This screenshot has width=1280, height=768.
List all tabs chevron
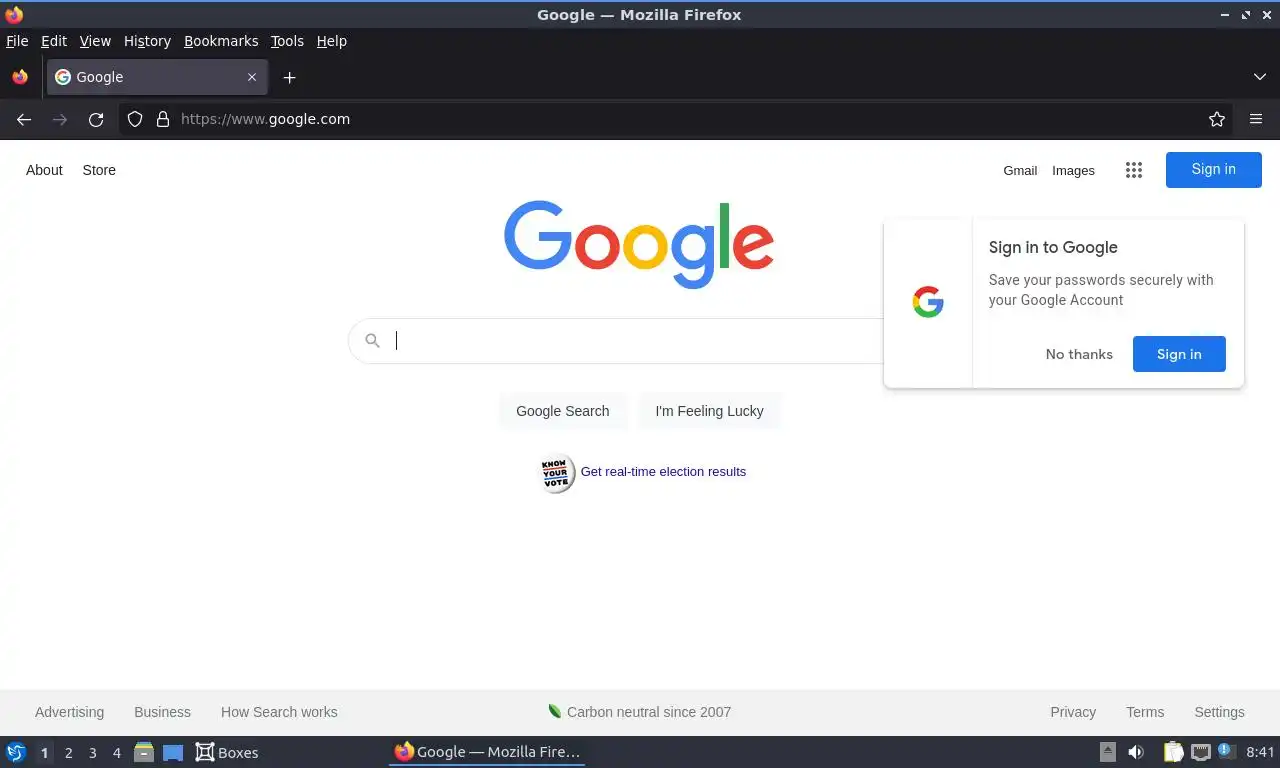1260,77
